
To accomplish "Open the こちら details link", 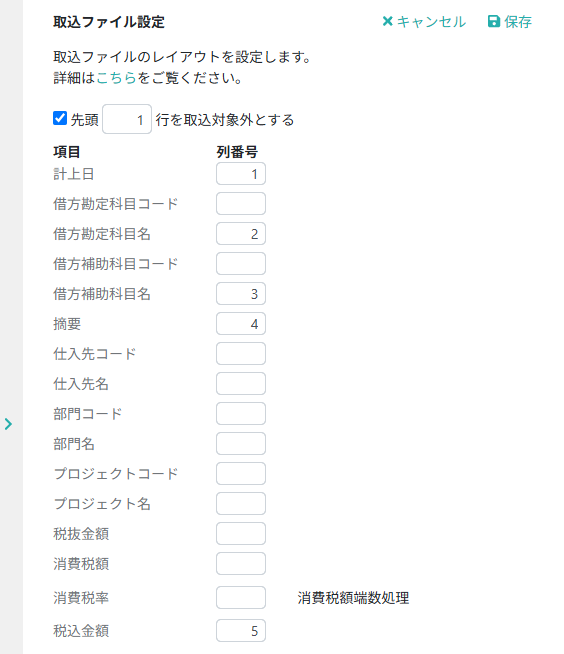I will click(x=116, y=78).
